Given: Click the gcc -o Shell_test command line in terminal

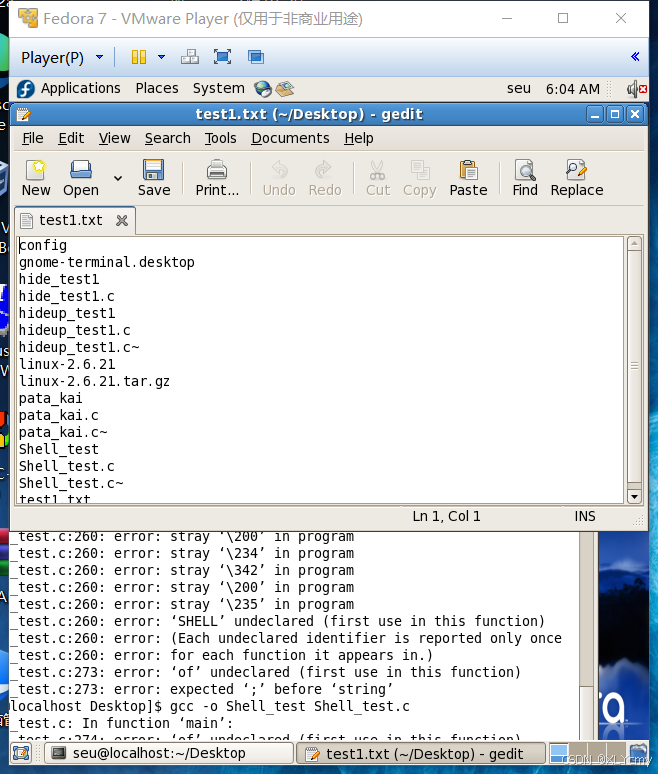Looking at the screenshot, I should coord(289,706).
